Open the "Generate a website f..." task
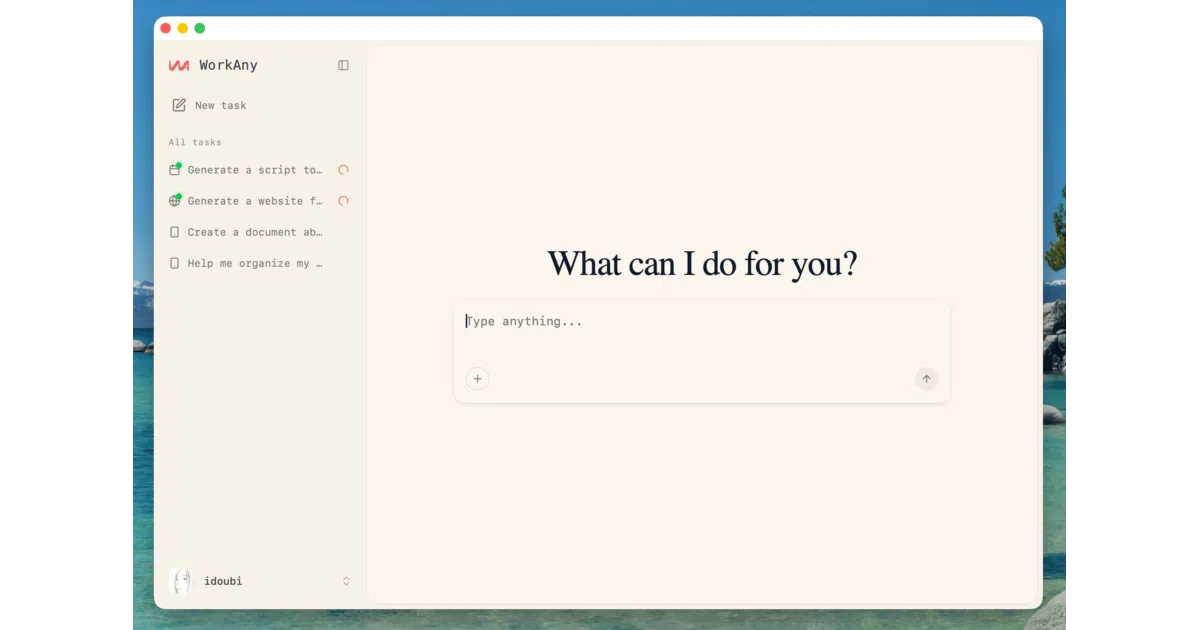Viewport: 1200px width, 630px height. pyautogui.click(x=259, y=201)
